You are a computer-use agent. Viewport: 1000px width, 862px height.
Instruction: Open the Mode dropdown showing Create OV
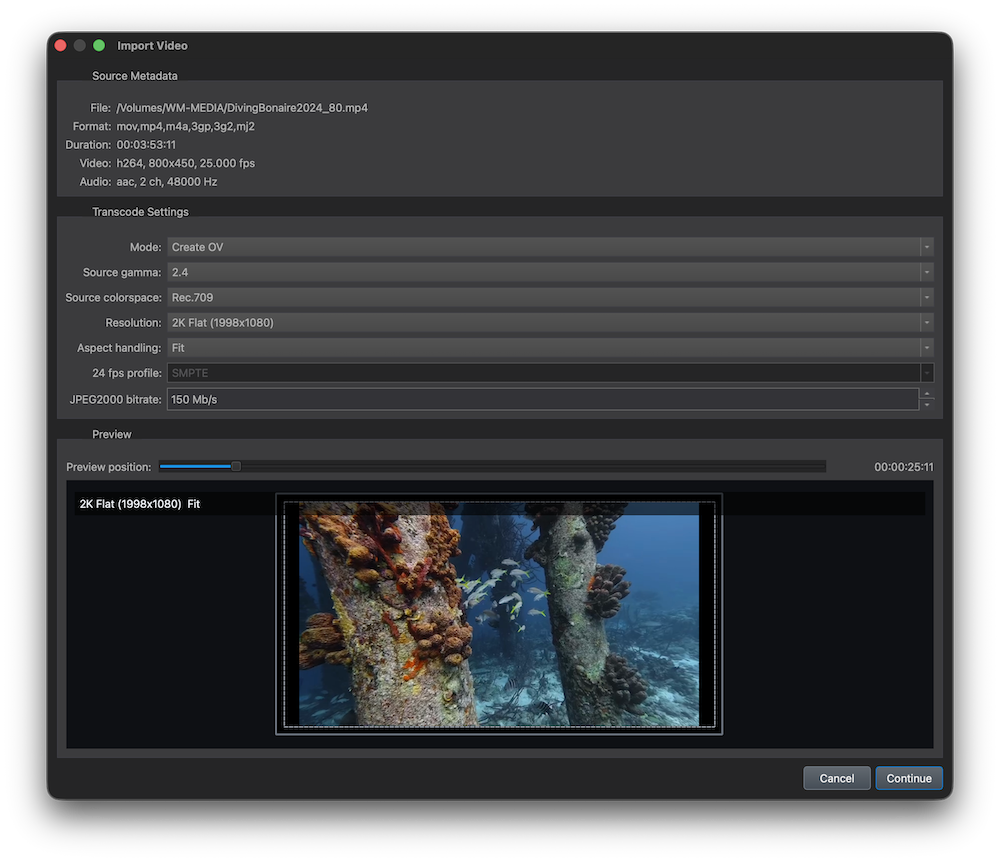click(550, 247)
